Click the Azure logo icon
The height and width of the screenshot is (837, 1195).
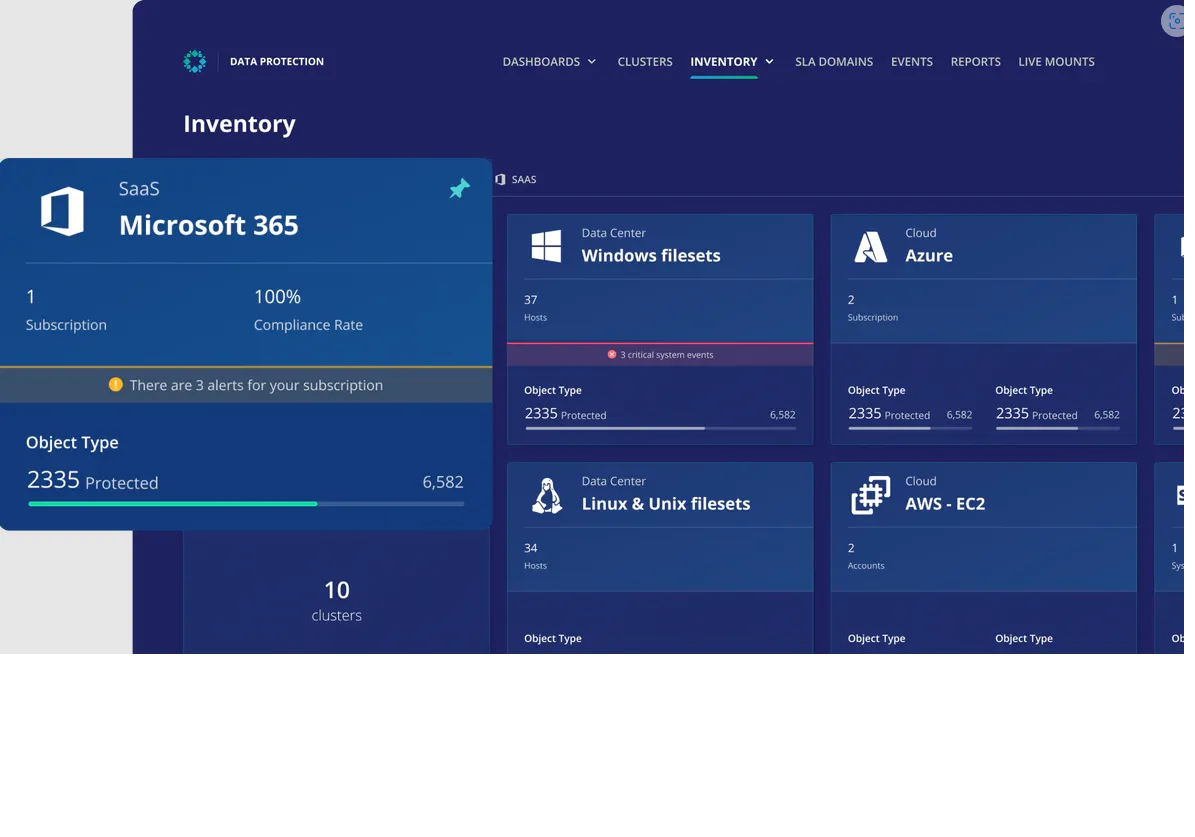pos(870,246)
